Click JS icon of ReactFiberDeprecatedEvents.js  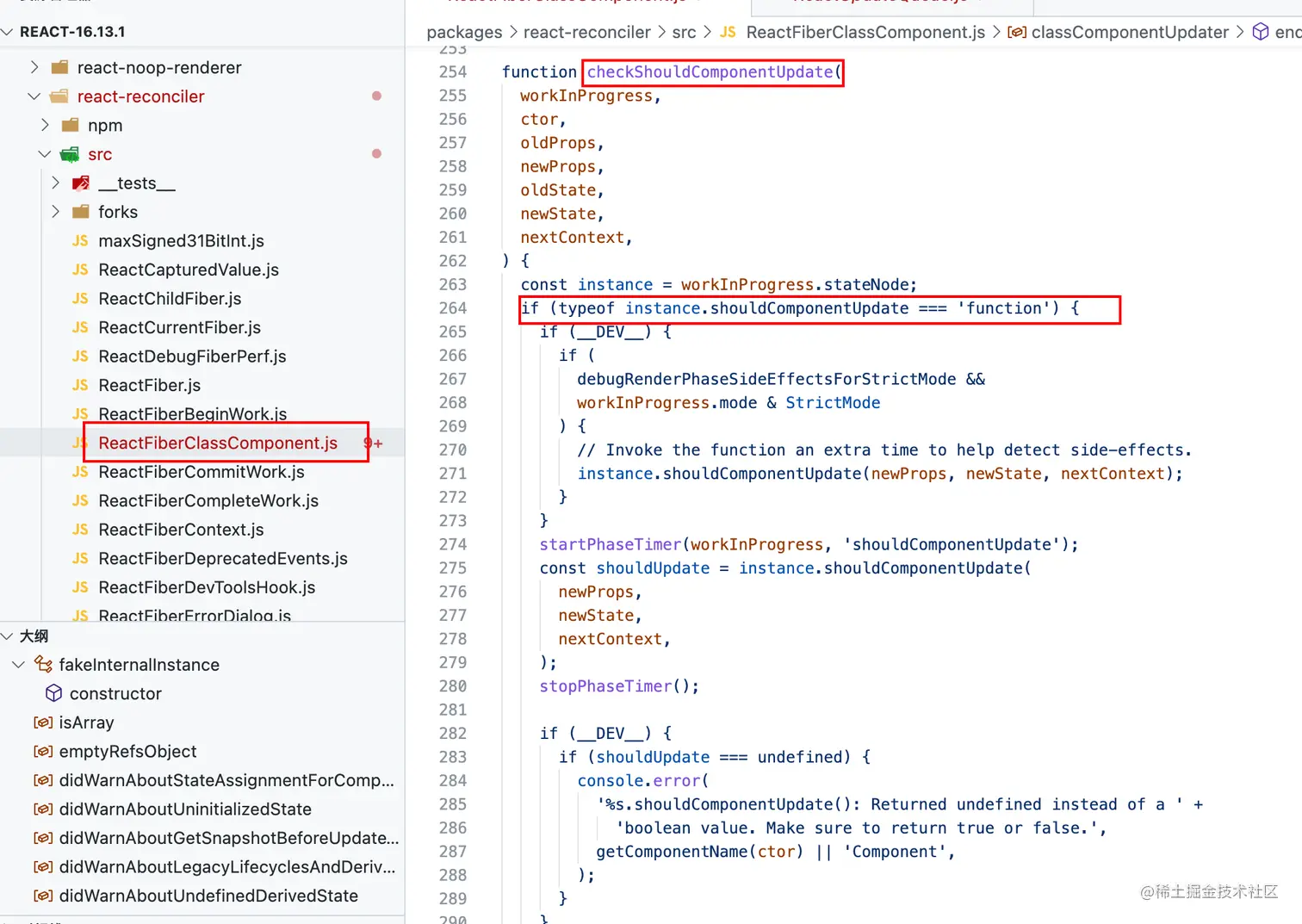[x=80, y=559]
